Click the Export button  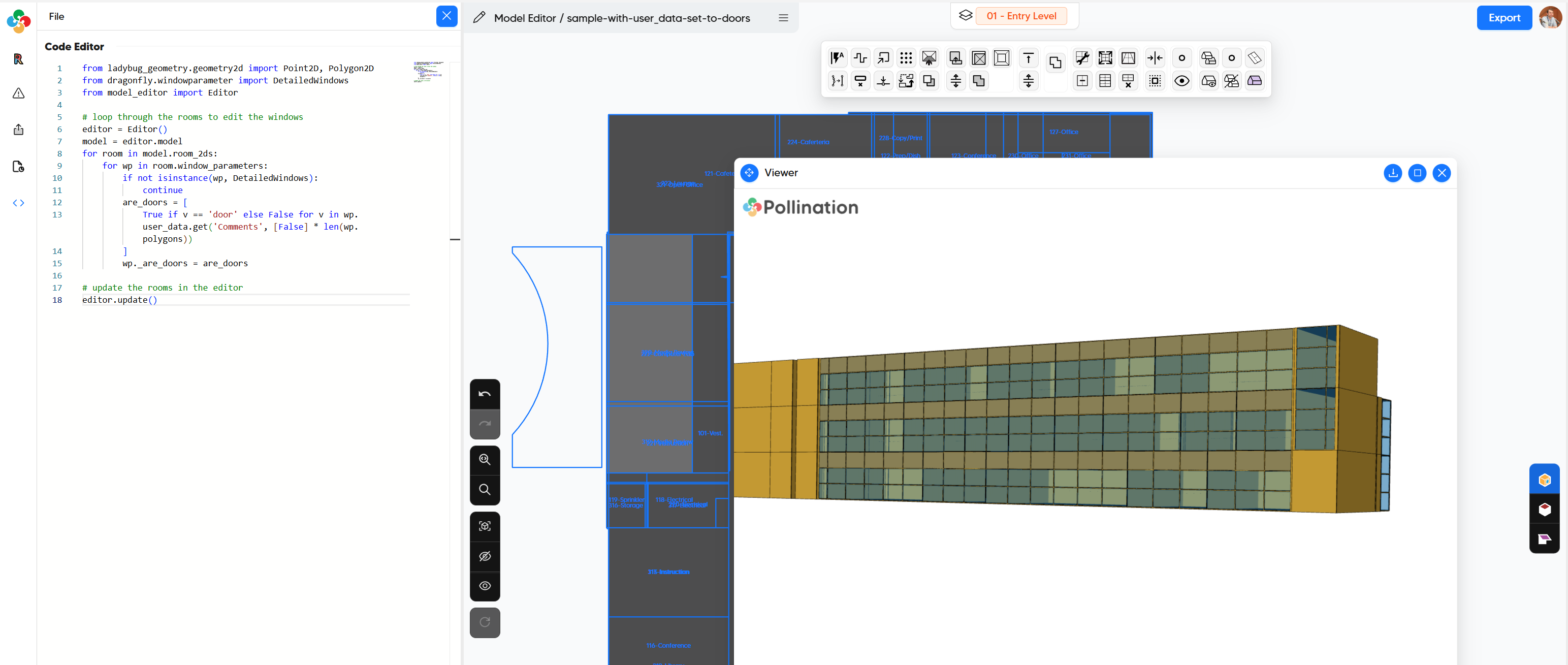[1503, 18]
